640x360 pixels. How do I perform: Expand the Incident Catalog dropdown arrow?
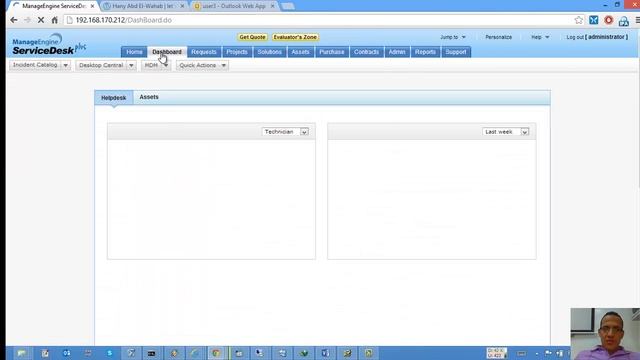pyautogui.click(x=66, y=65)
